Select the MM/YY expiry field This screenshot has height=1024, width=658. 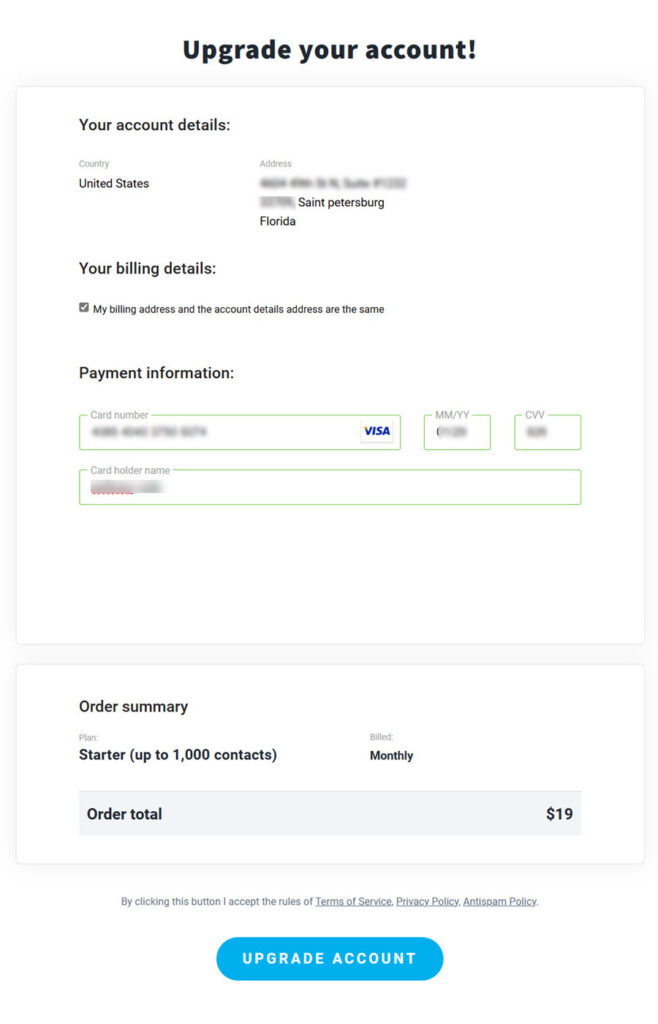coord(457,432)
